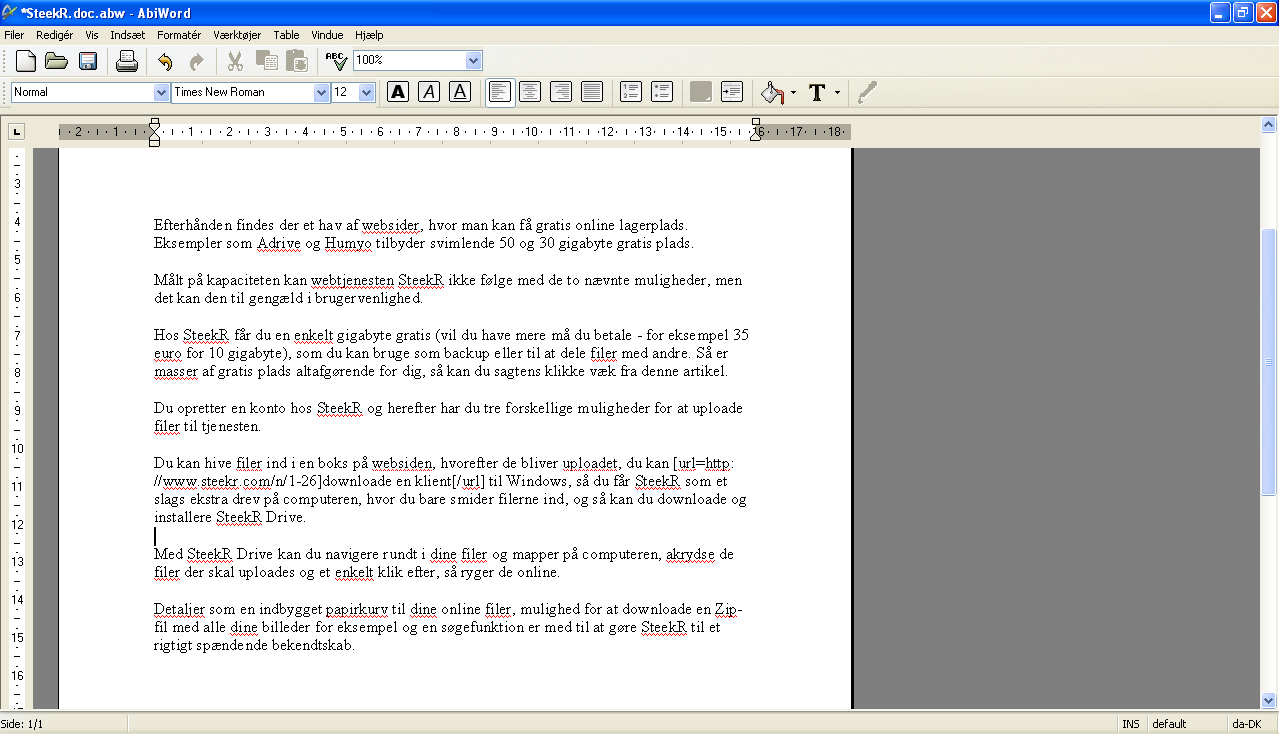Screen dimensions: 1279x734
Task: Open the zoom percentage dropdown
Action: pos(473,60)
